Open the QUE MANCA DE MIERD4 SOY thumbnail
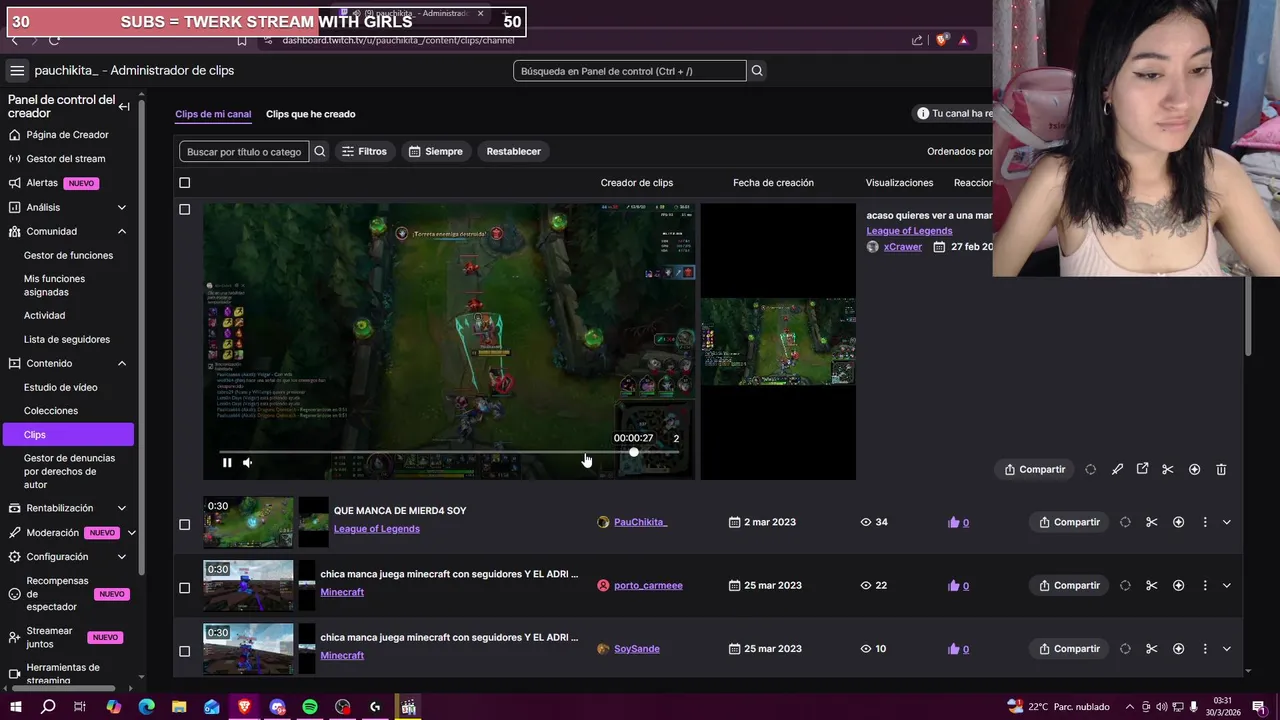 [x=249, y=522]
